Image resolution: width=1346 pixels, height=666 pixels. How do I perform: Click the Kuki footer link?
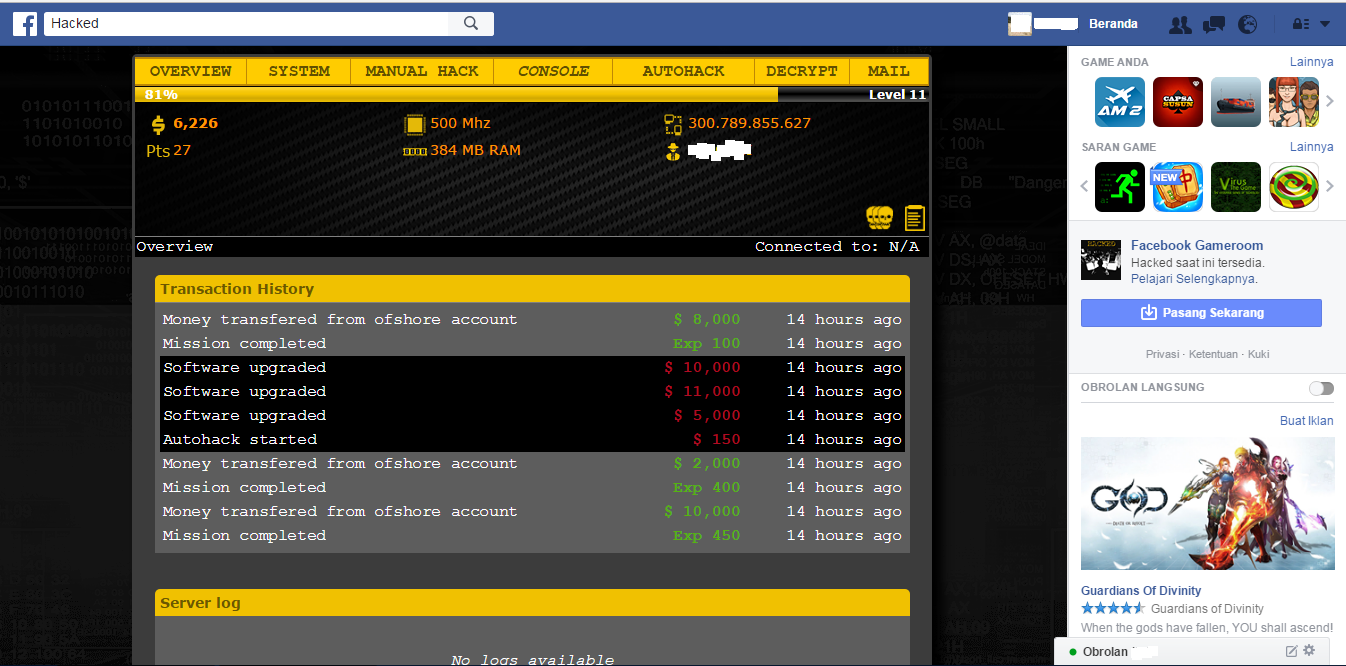pyautogui.click(x=1258, y=354)
